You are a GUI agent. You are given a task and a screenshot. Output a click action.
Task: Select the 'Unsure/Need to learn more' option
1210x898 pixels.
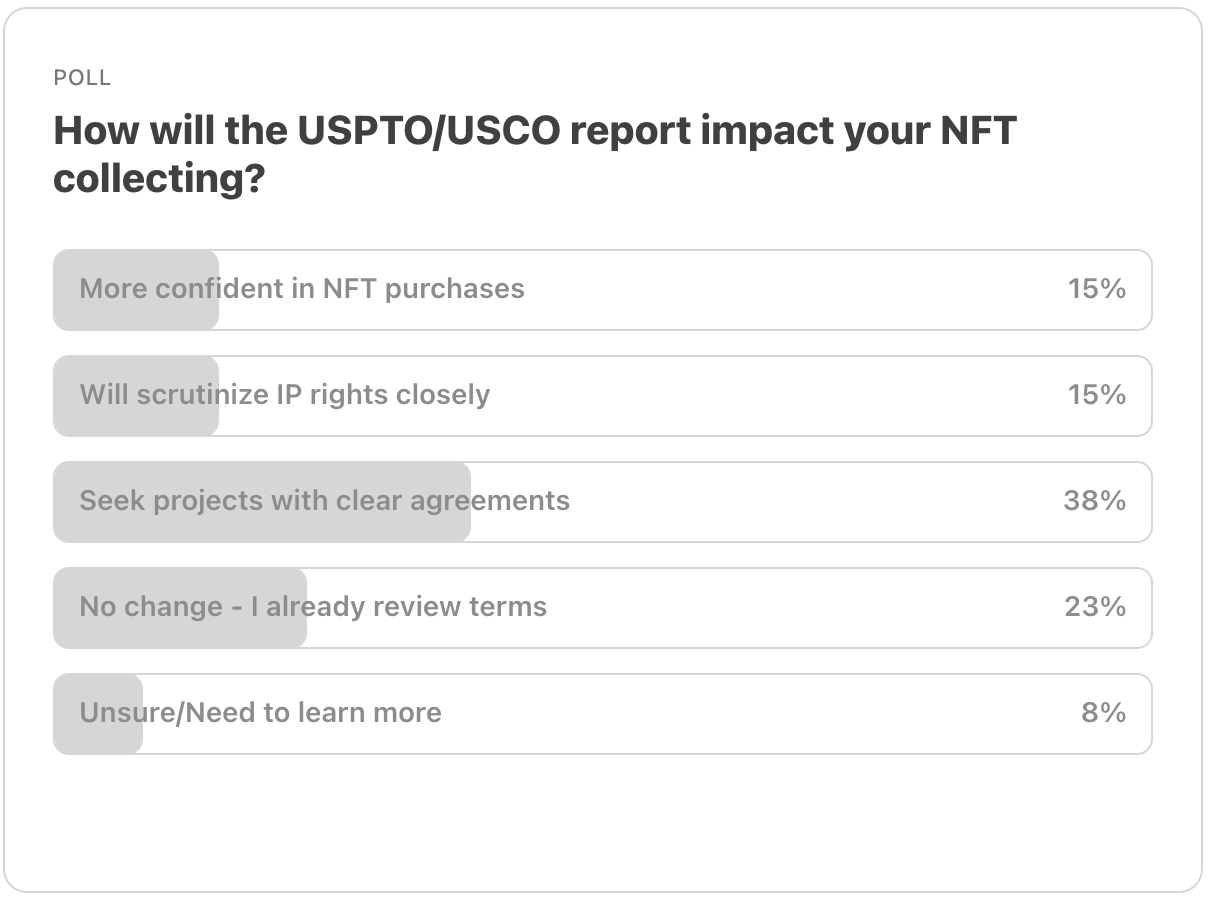click(x=602, y=714)
